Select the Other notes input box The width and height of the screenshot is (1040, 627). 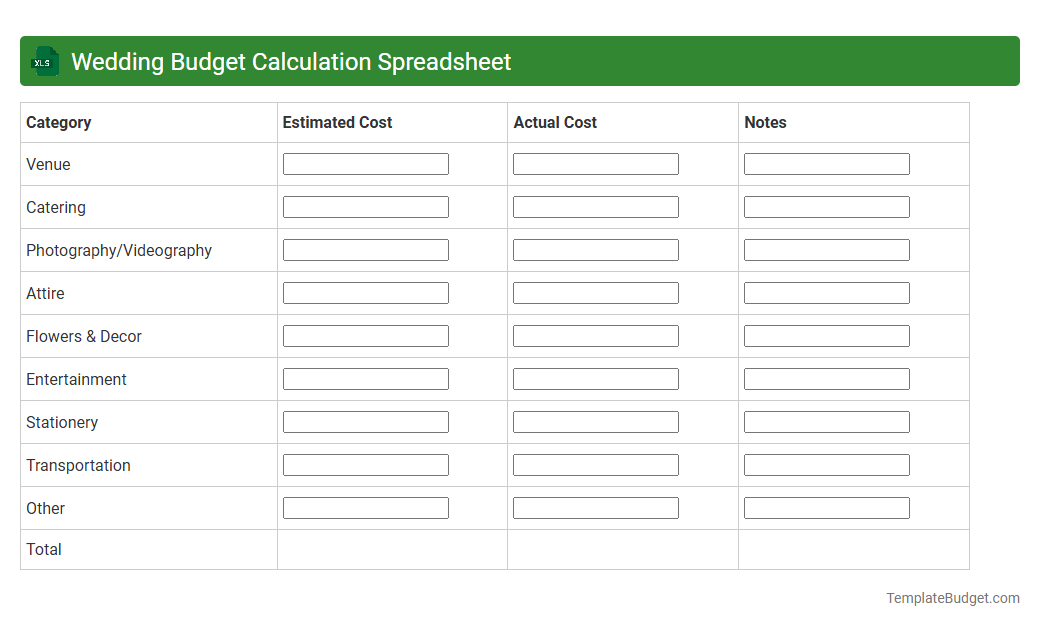coord(826,507)
